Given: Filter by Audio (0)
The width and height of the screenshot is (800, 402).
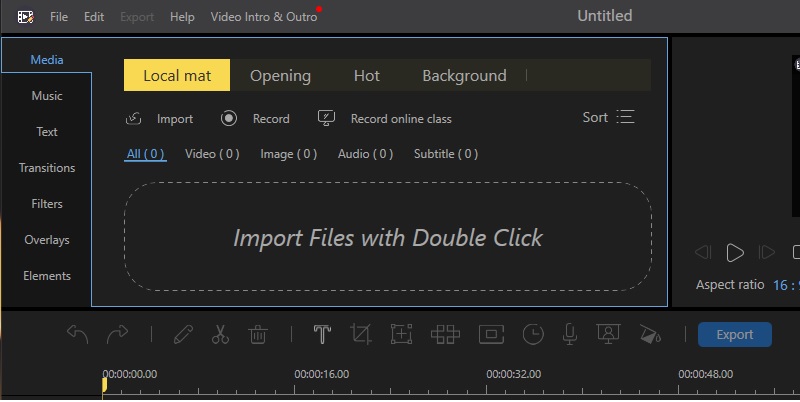Looking at the screenshot, I should 365,154.
